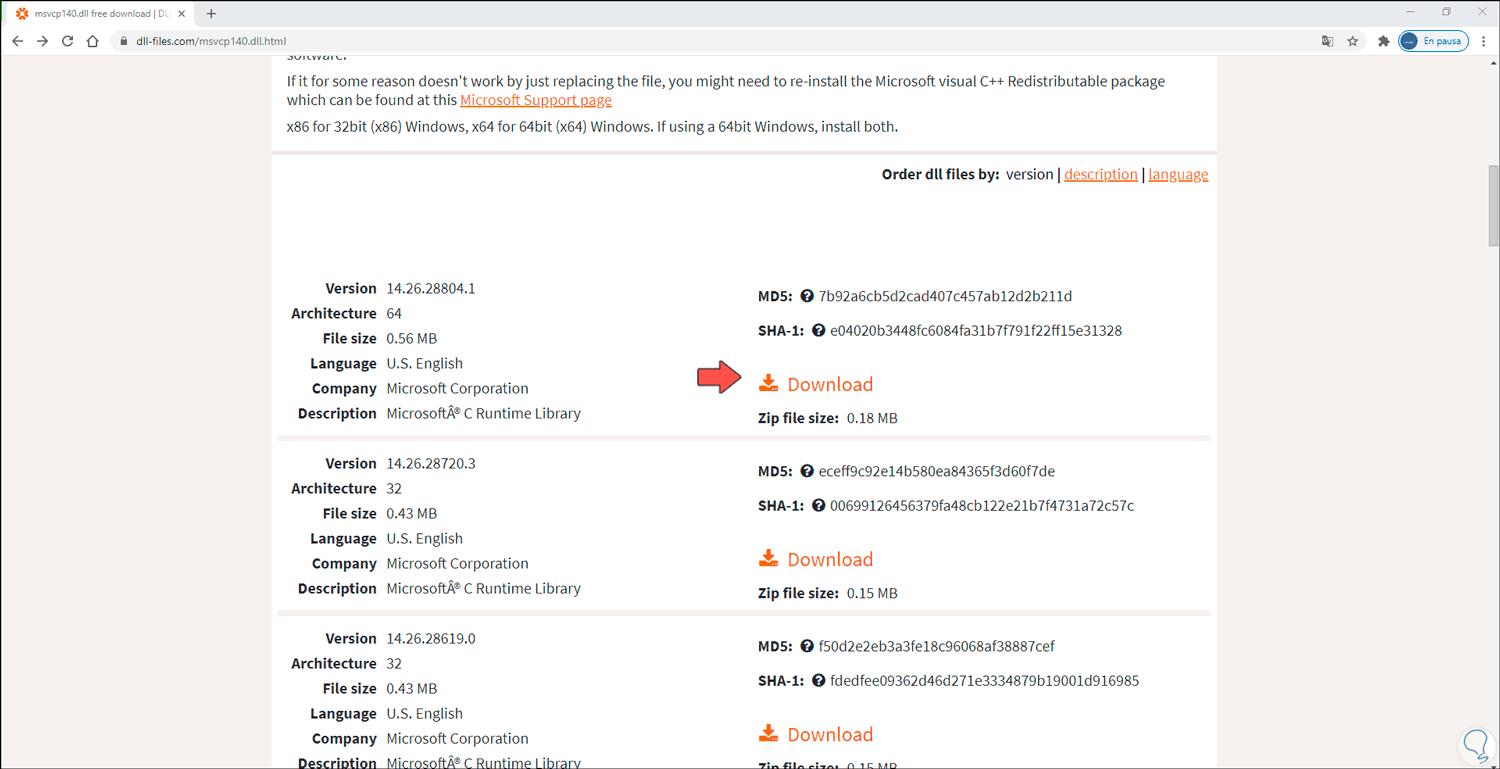Click the 0.18 MB zip file size
Screen dimensions: 1500x769
tap(872, 418)
